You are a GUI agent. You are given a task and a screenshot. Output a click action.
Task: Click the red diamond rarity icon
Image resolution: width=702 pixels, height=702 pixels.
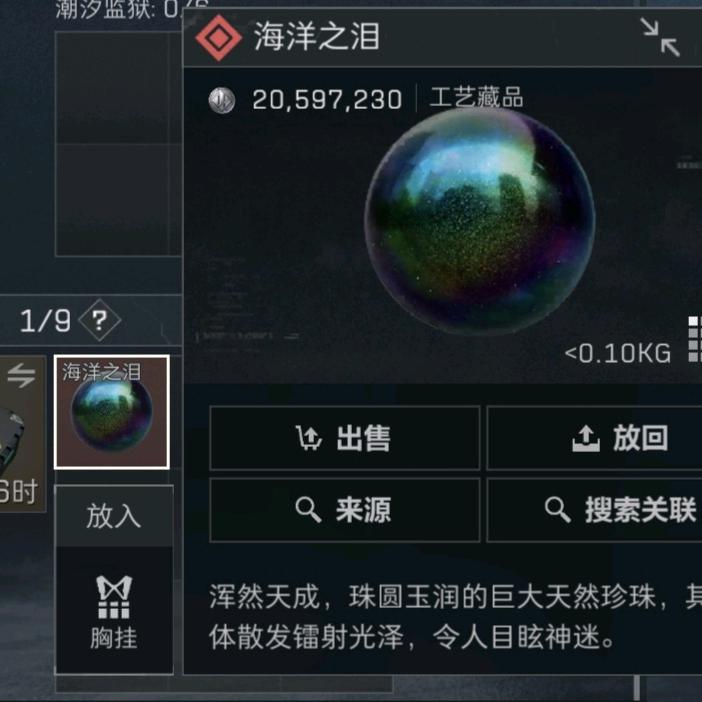coord(219,38)
